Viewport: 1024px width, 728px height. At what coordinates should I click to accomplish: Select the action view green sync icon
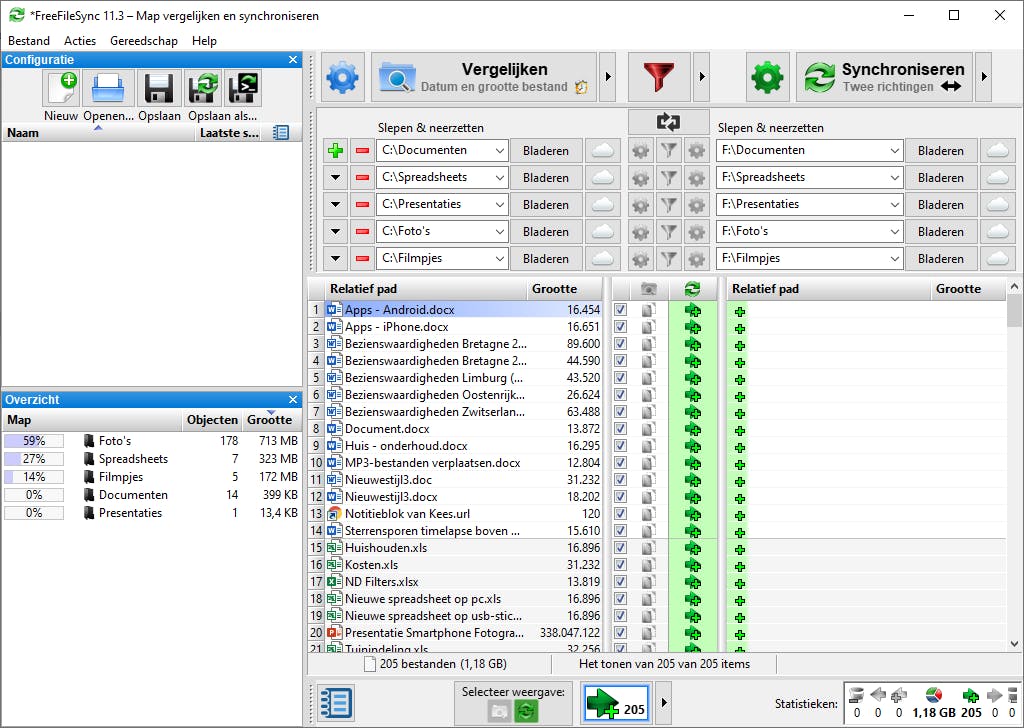click(526, 711)
